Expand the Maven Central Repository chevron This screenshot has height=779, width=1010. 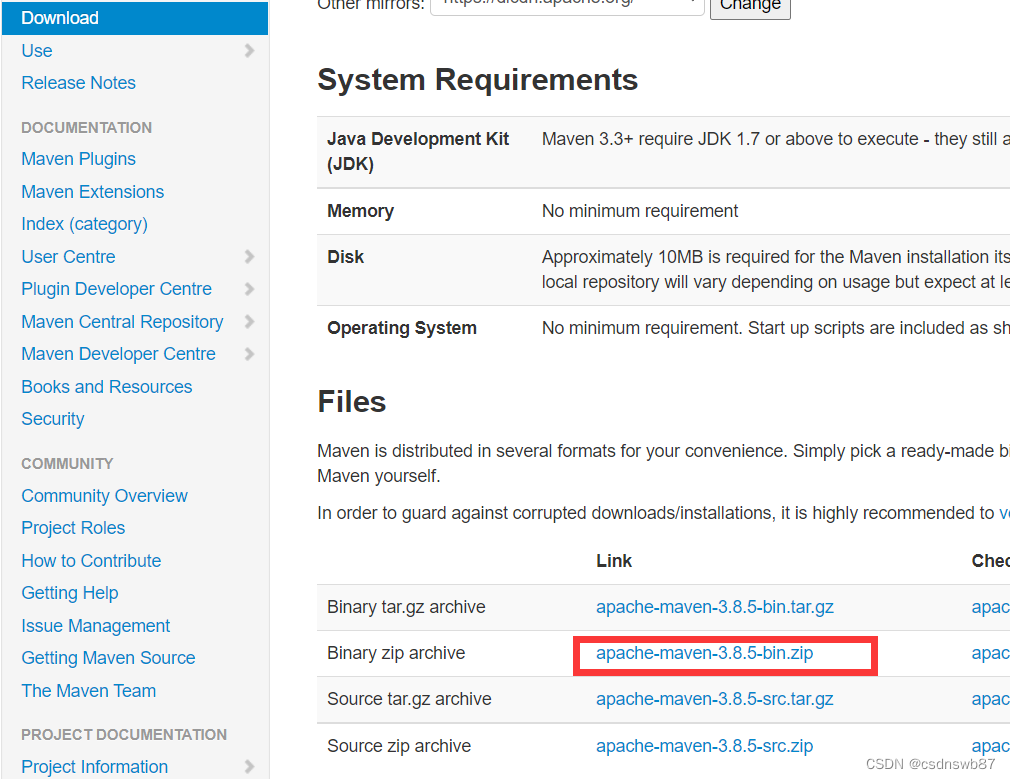(x=249, y=321)
